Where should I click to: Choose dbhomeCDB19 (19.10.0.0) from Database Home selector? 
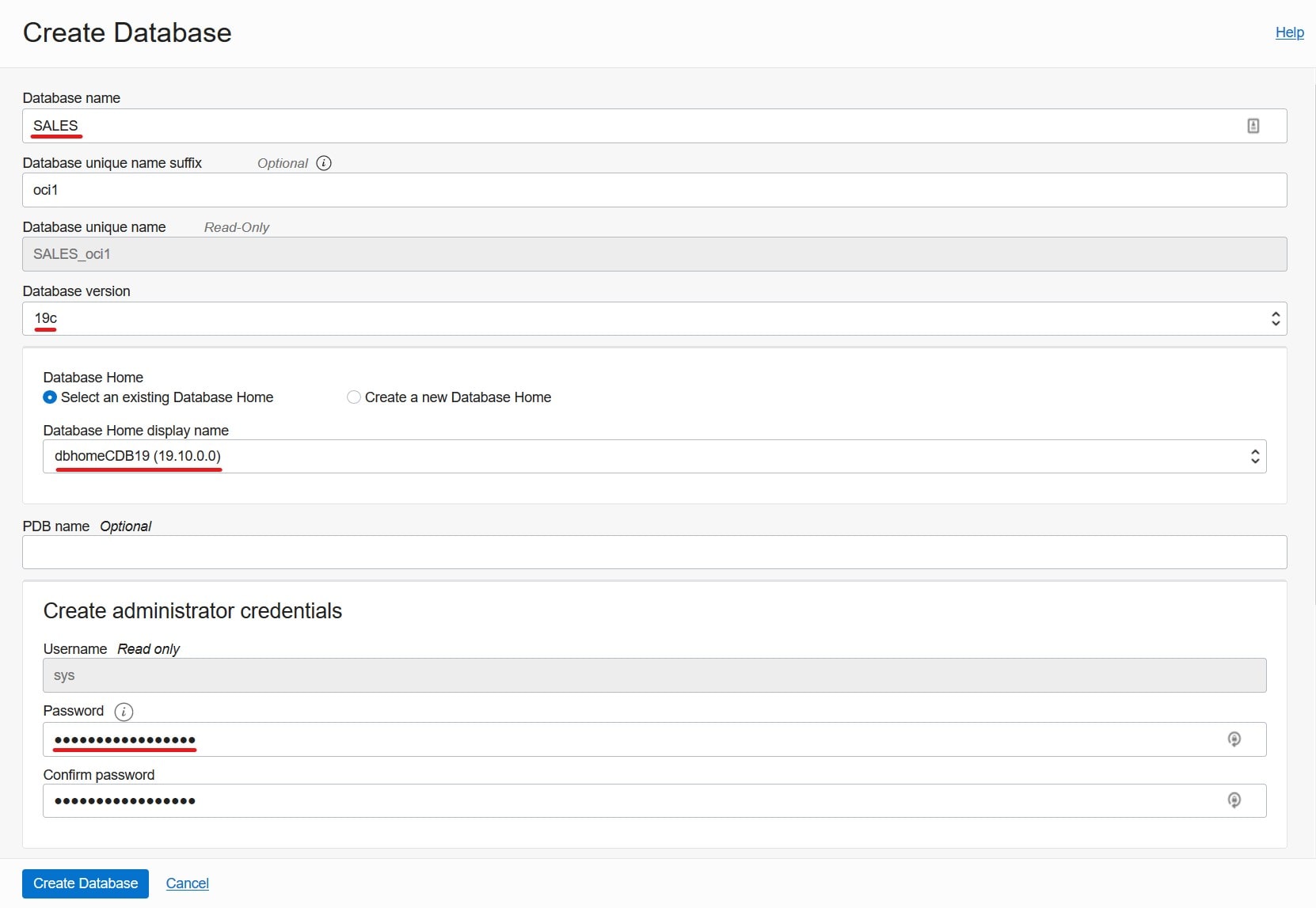(137, 456)
